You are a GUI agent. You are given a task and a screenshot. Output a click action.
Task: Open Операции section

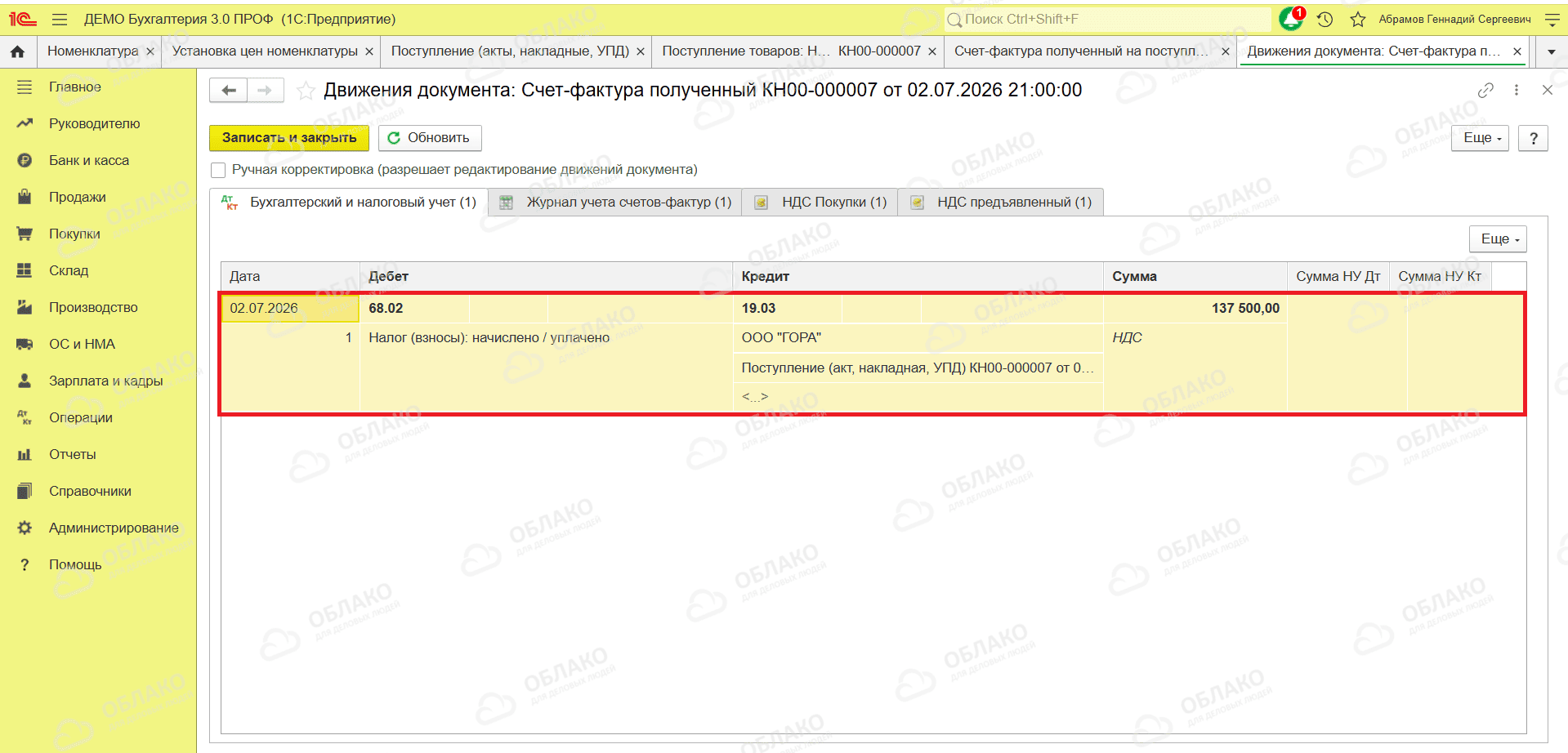(81, 417)
